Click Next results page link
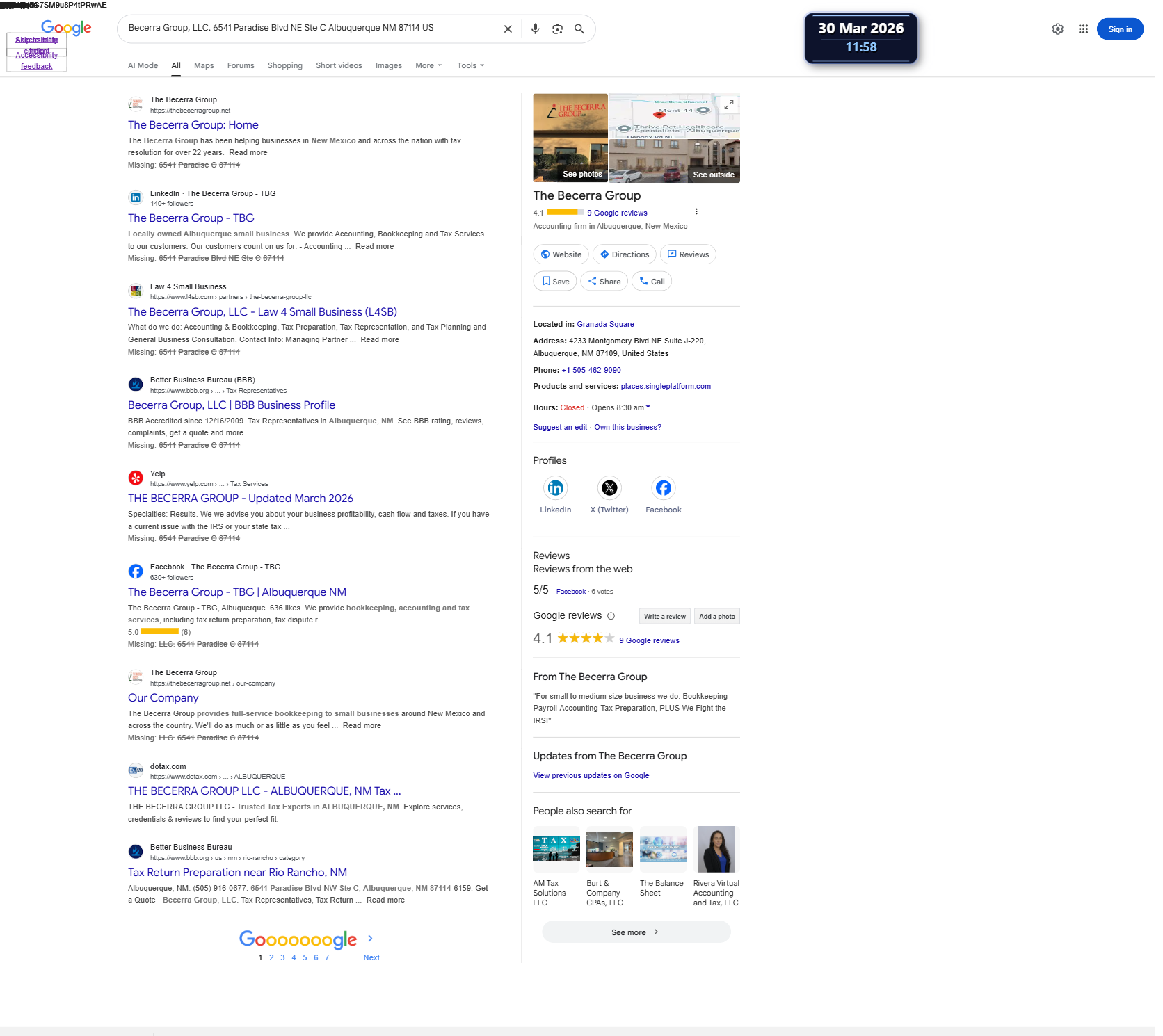The width and height of the screenshot is (1163, 1036). [371, 957]
